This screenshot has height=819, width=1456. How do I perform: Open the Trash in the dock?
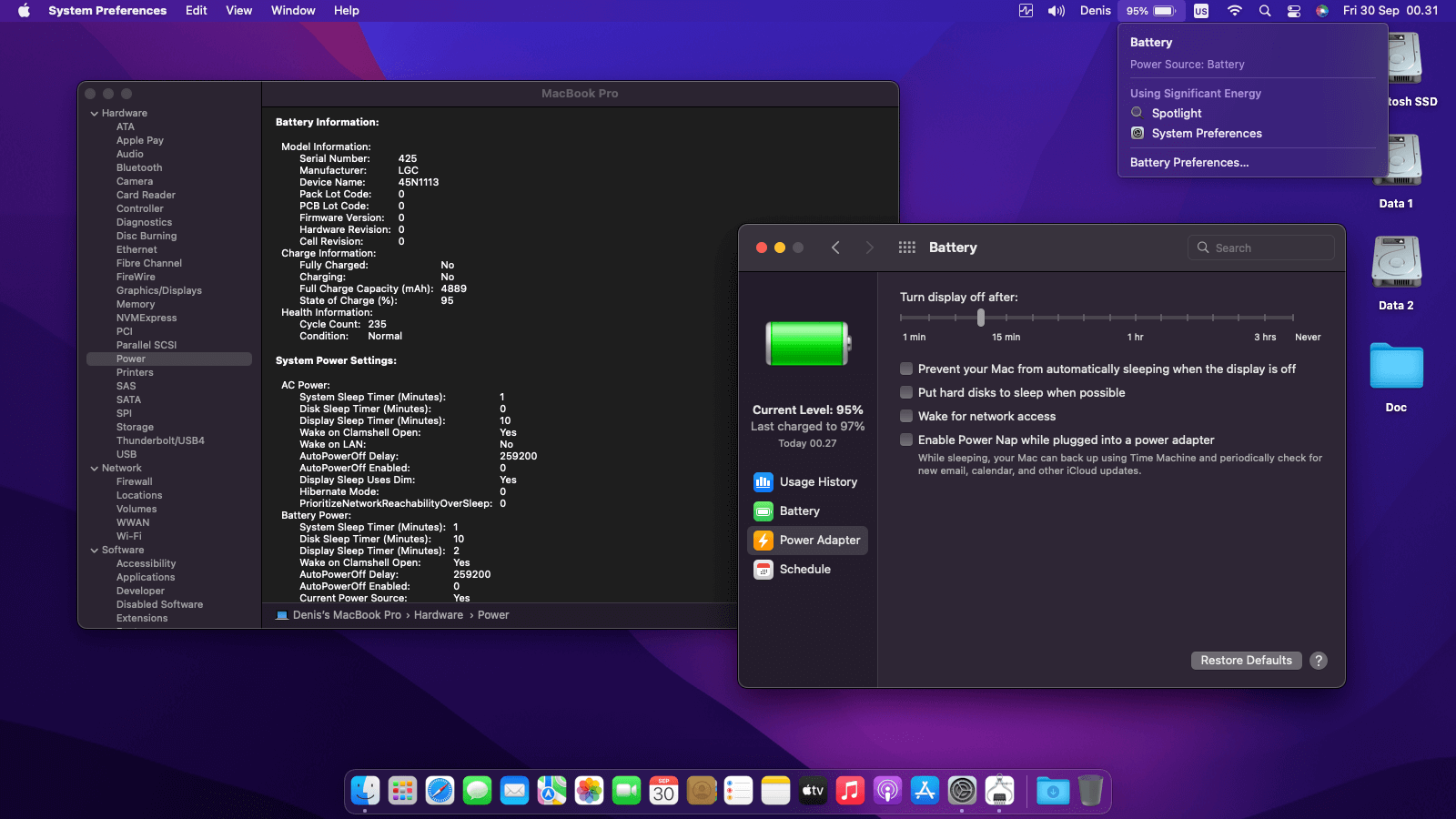[x=1090, y=791]
